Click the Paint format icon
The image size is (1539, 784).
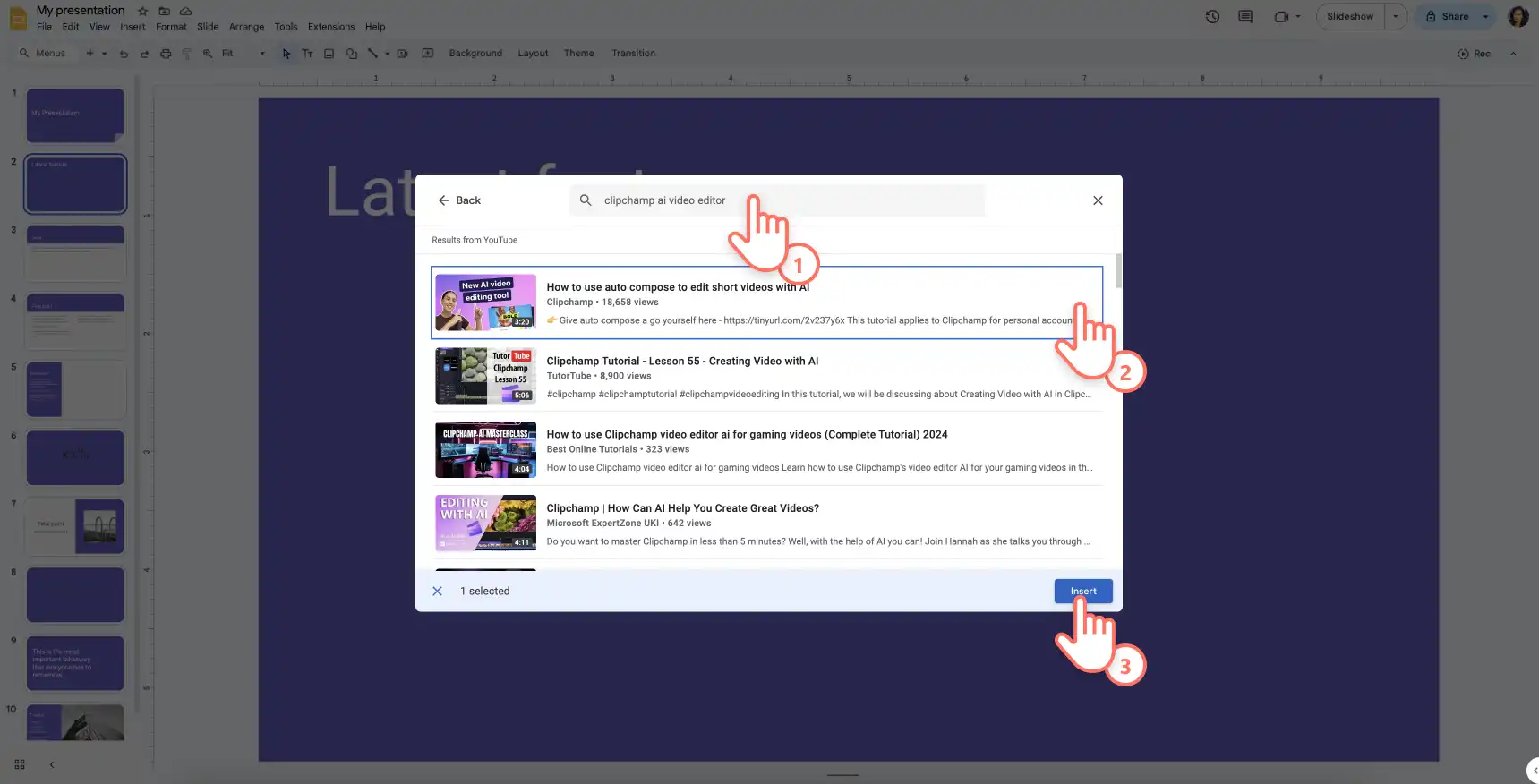click(x=186, y=54)
